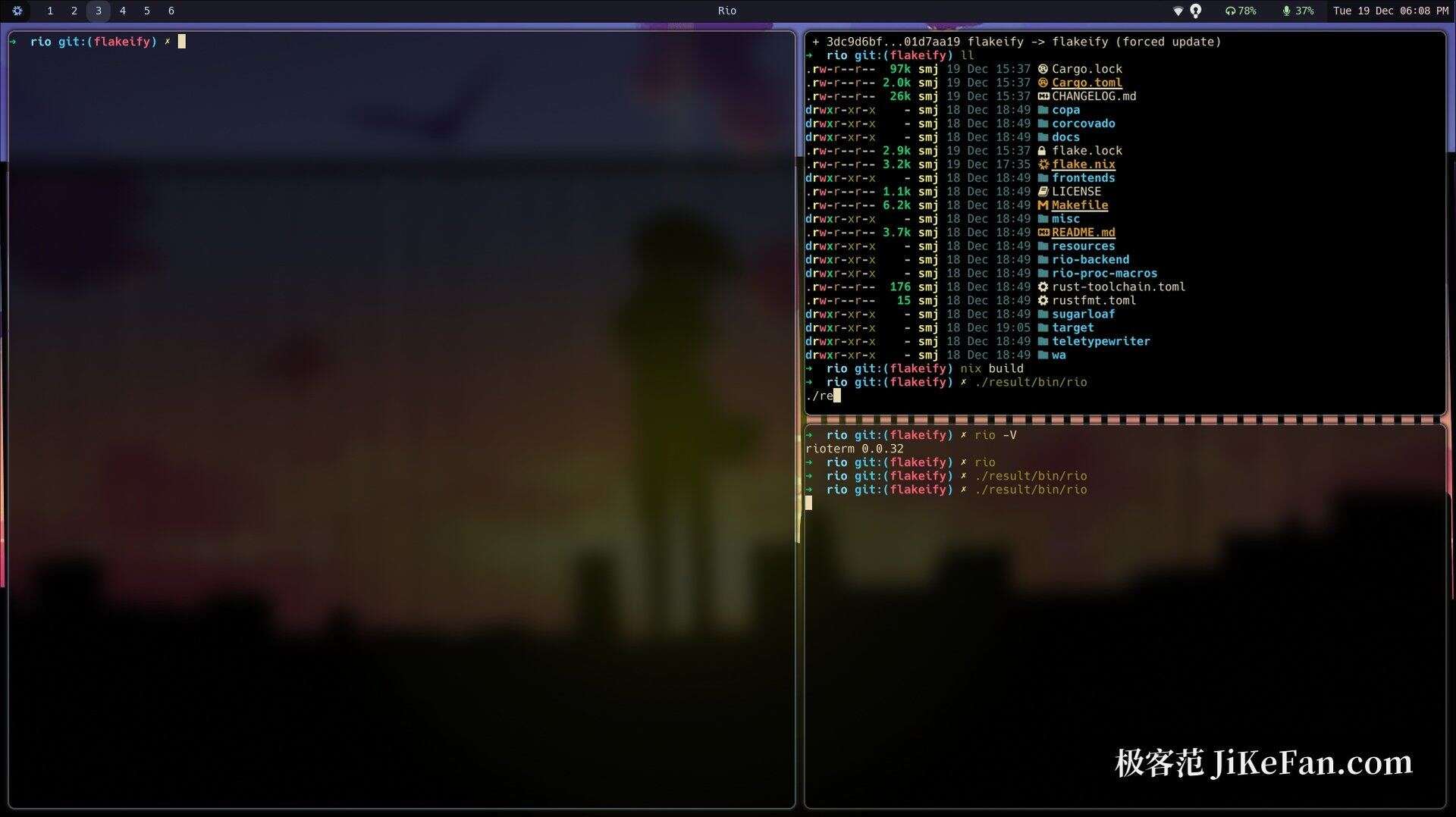This screenshot has height=817, width=1456.
Task: Click the docs folder icon
Action: [1043, 137]
